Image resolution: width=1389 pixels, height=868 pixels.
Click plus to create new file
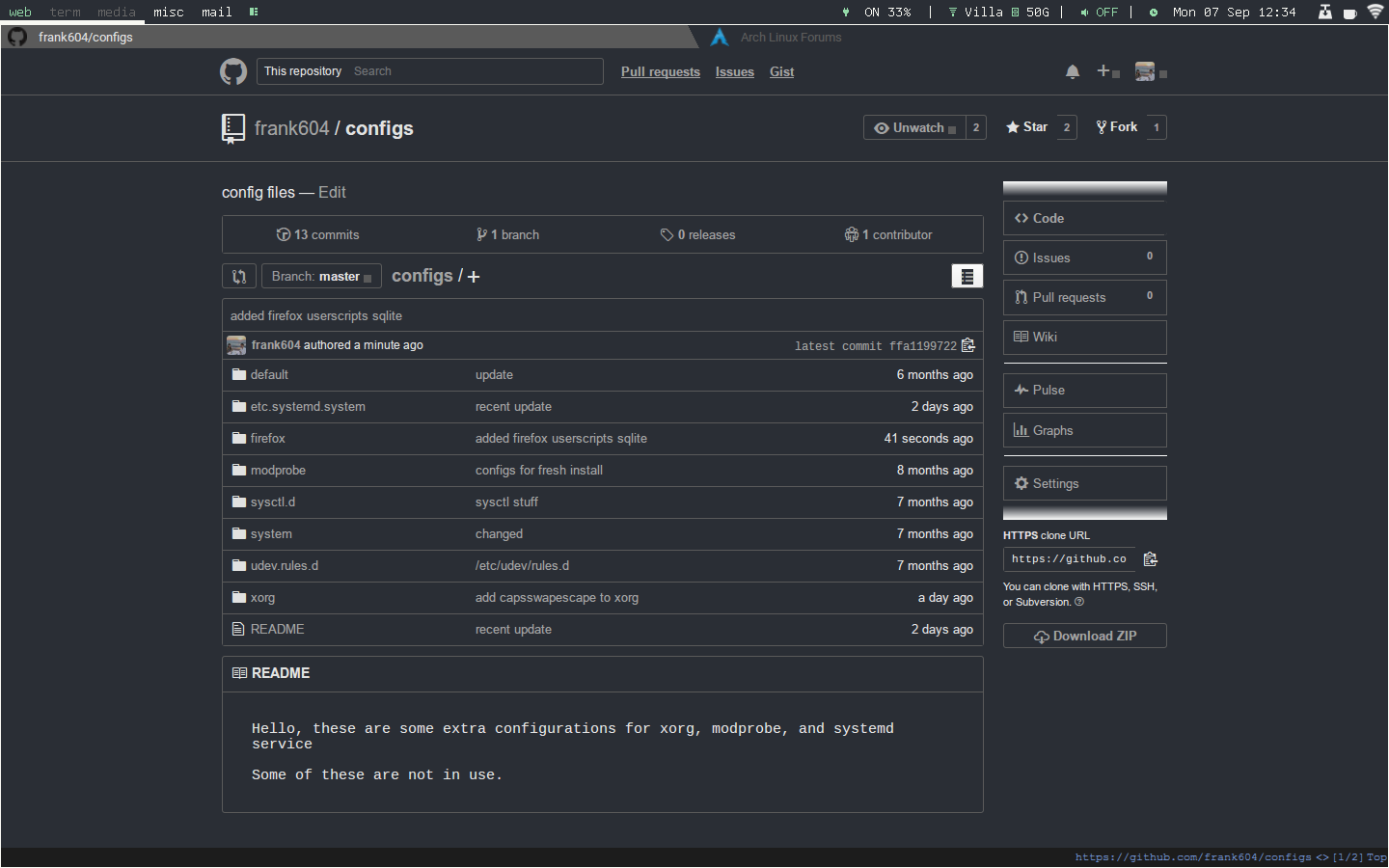pyautogui.click(x=474, y=277)
